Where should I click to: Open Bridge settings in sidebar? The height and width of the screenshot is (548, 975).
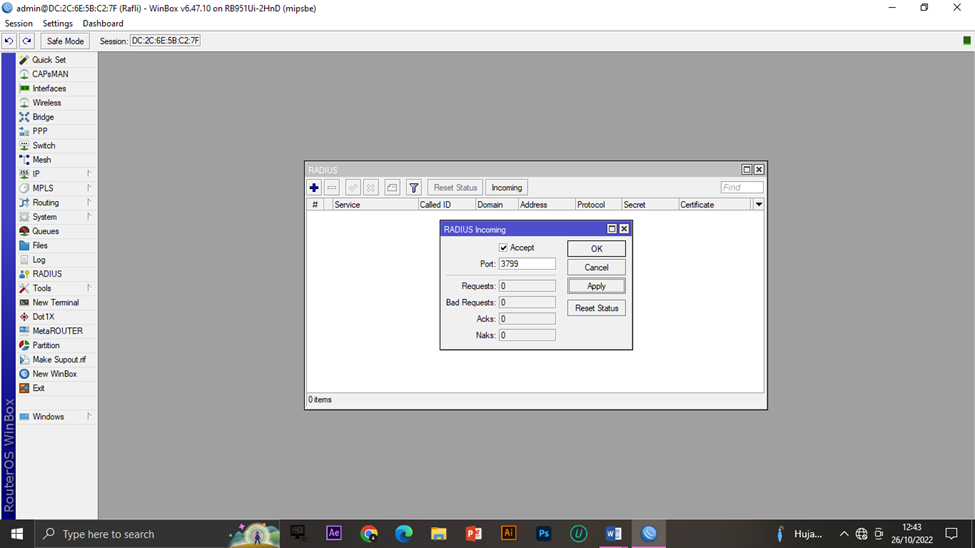pos(56,117)
